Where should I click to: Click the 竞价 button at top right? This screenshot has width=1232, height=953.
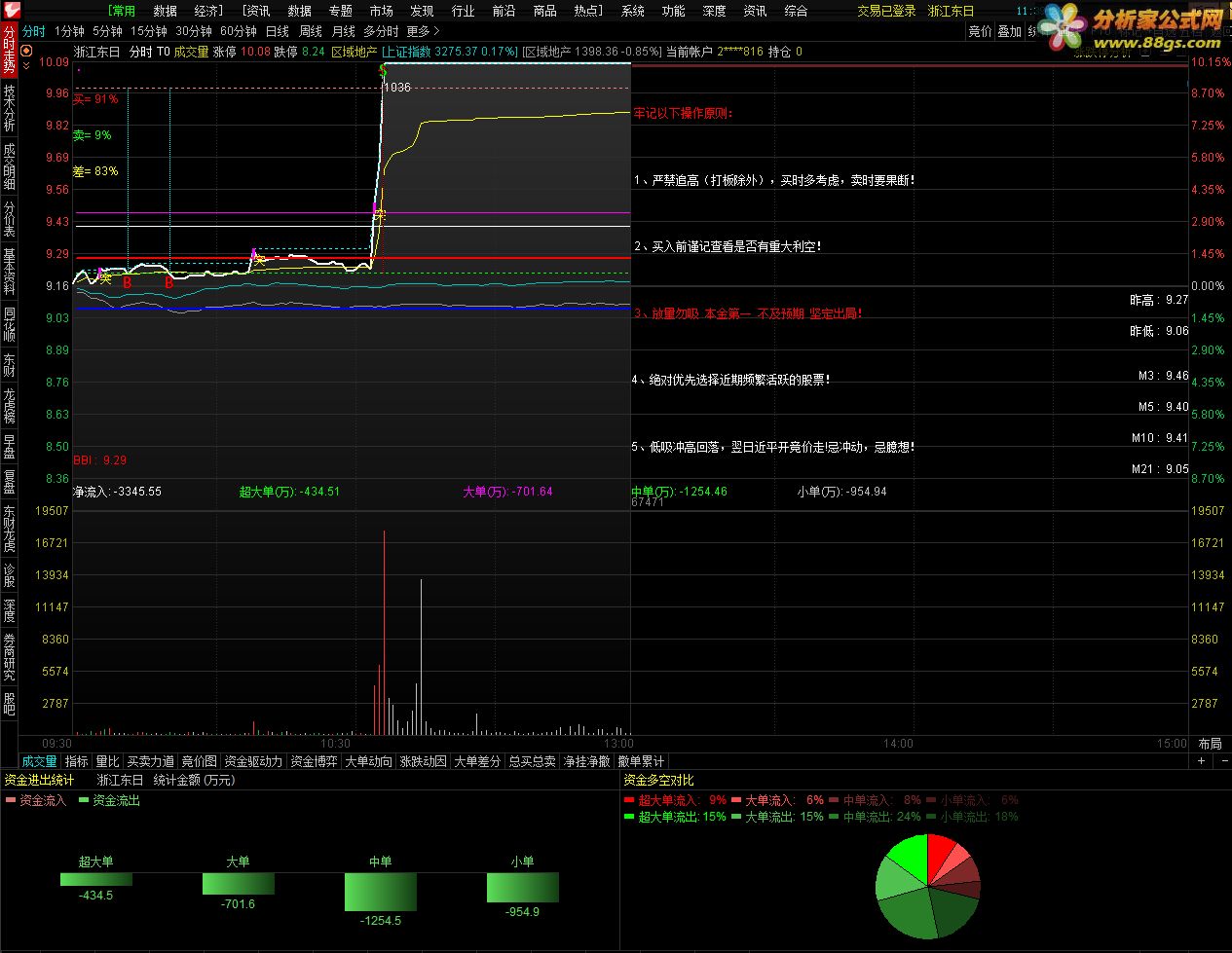980,31
